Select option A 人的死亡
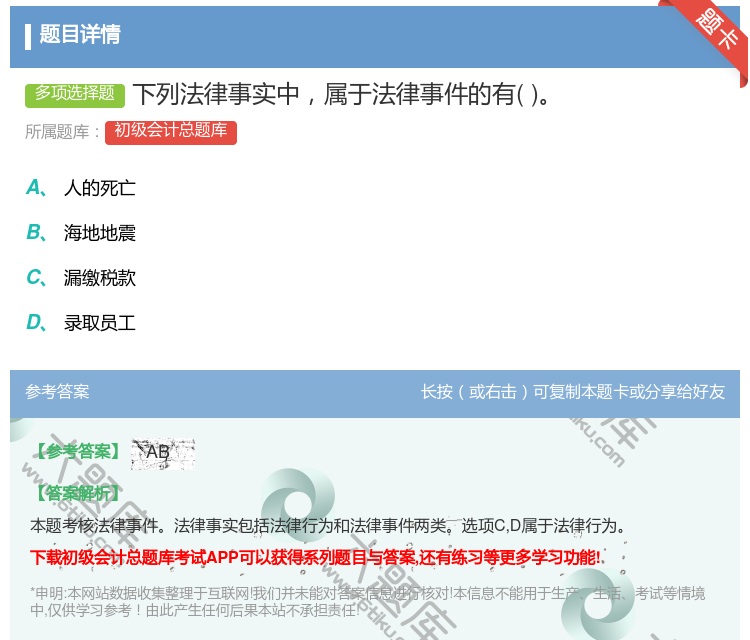Screen dimensions: 750x640 point(81,188)
